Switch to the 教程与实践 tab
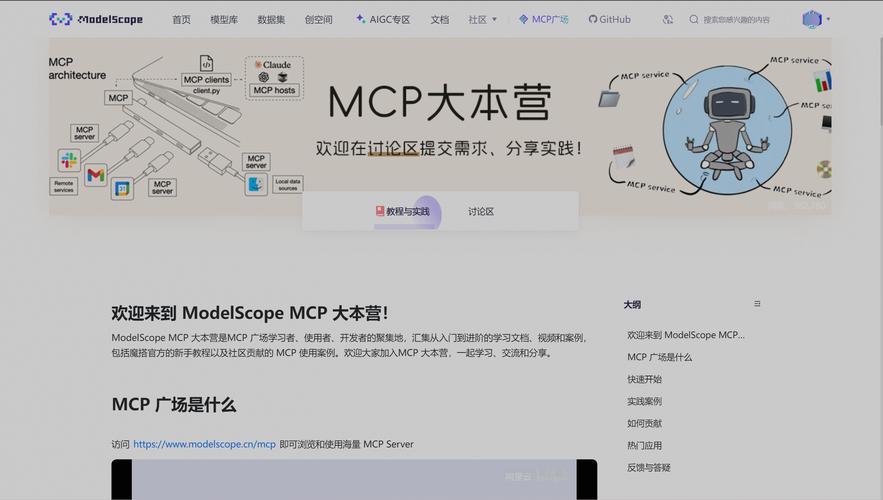The width and height of the screenshot is (883, 500). 403,211
